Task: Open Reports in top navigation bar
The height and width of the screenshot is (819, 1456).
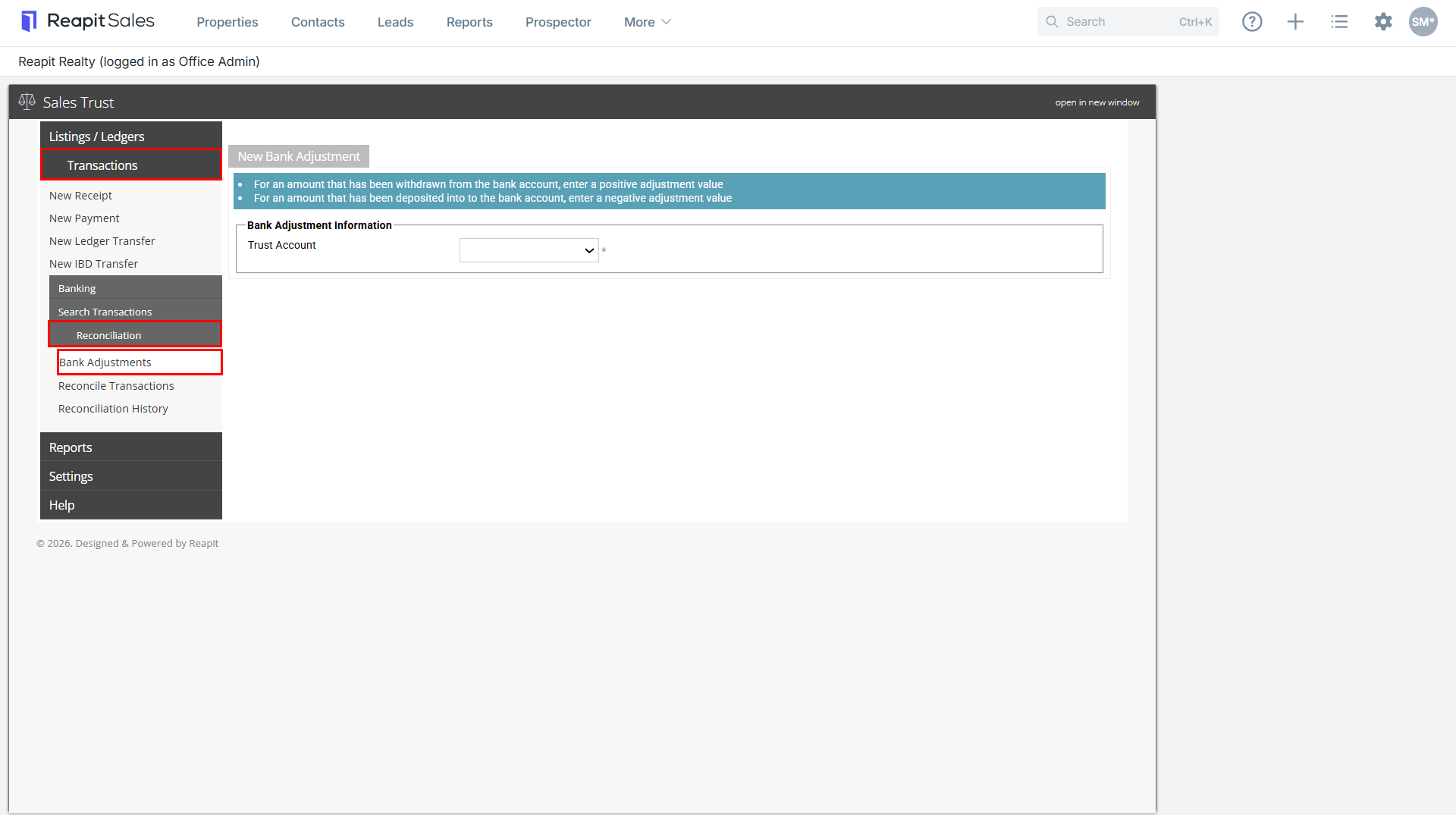Action: pos(469,22)
